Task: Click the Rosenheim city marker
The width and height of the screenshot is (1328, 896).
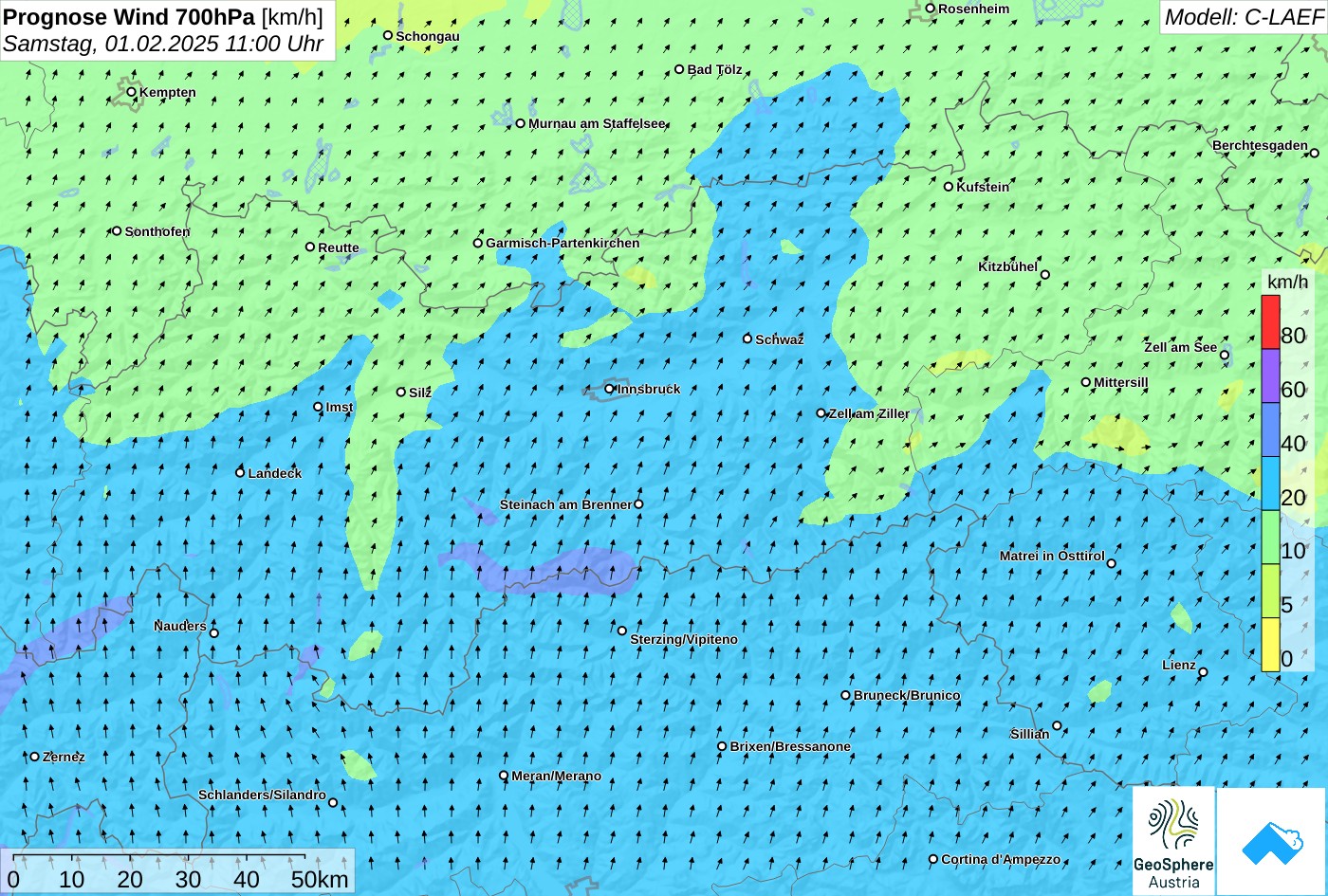Action: [x=931, y=9]
